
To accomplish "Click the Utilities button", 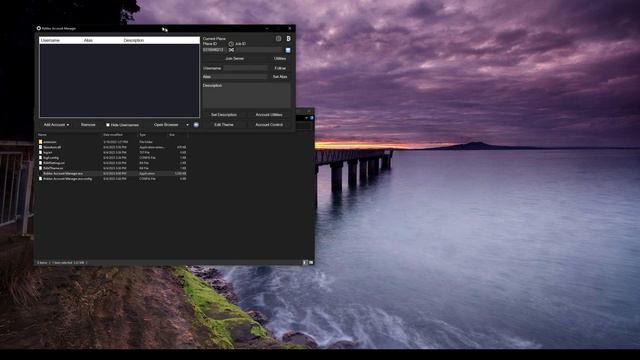I will (280, 59).
